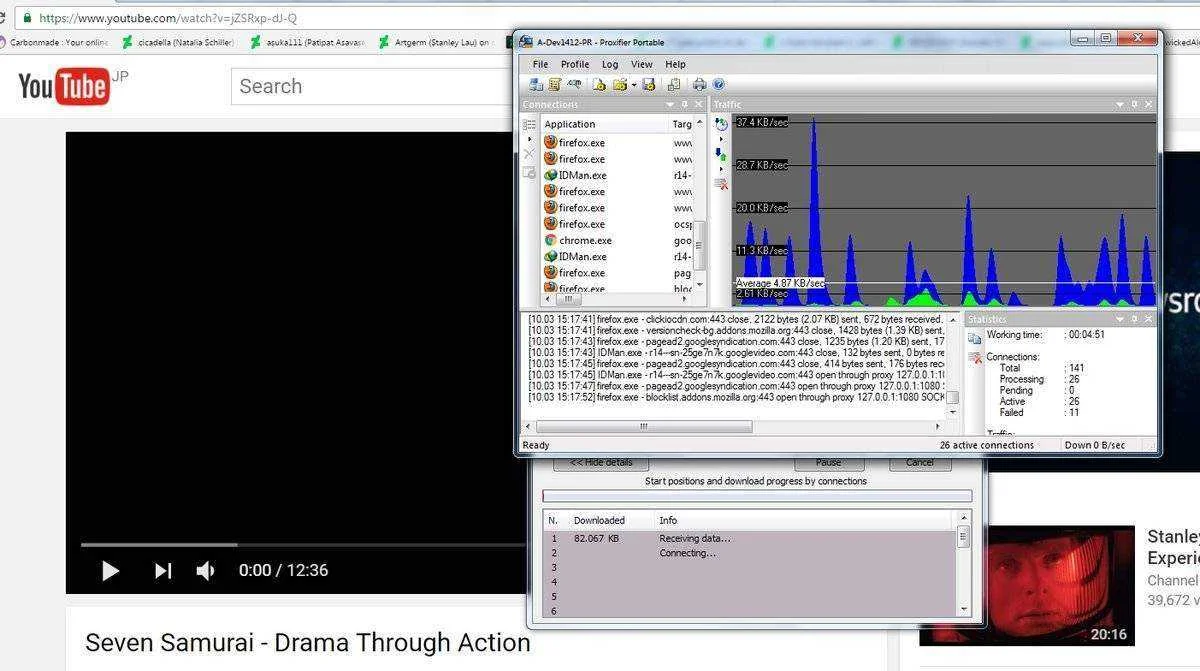
Task: Open the Profile menu
Action: [575, 64]
